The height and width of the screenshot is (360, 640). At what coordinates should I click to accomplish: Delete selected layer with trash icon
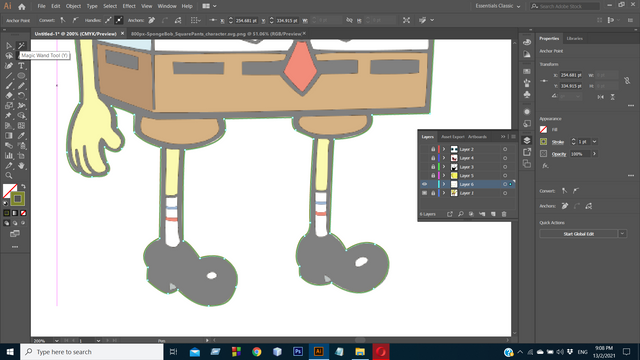[x=504, y=214]
